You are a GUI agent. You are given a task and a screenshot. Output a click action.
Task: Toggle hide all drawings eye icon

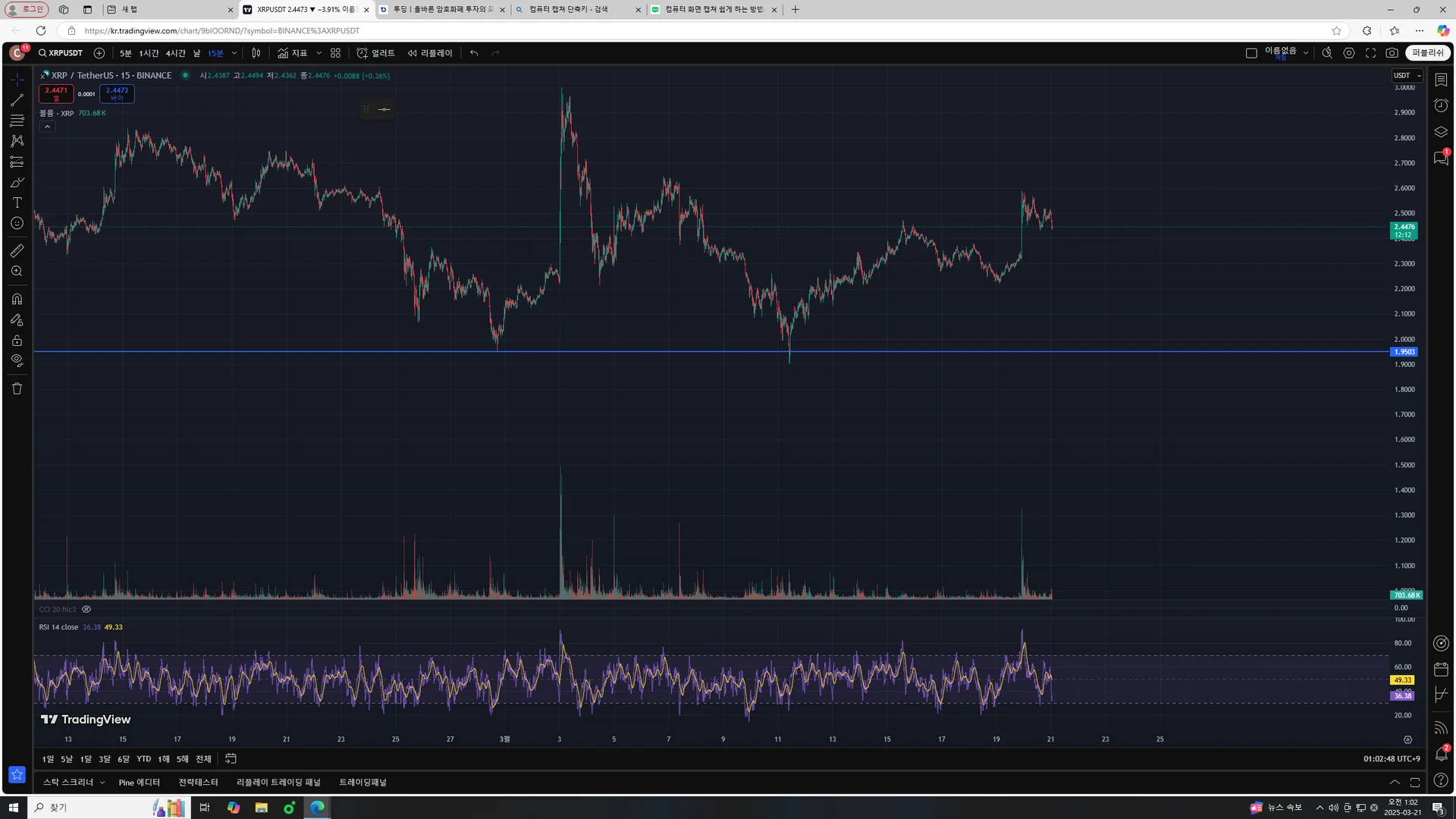[x=17, y=361]
